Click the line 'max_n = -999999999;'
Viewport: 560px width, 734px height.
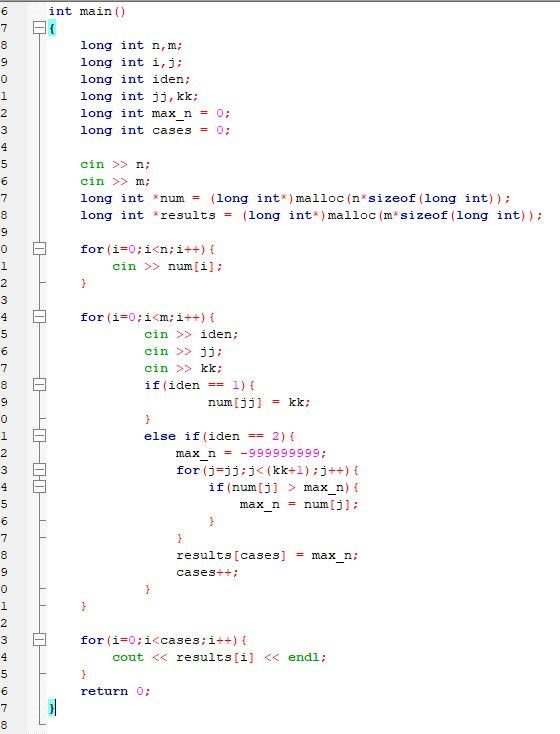251,453
